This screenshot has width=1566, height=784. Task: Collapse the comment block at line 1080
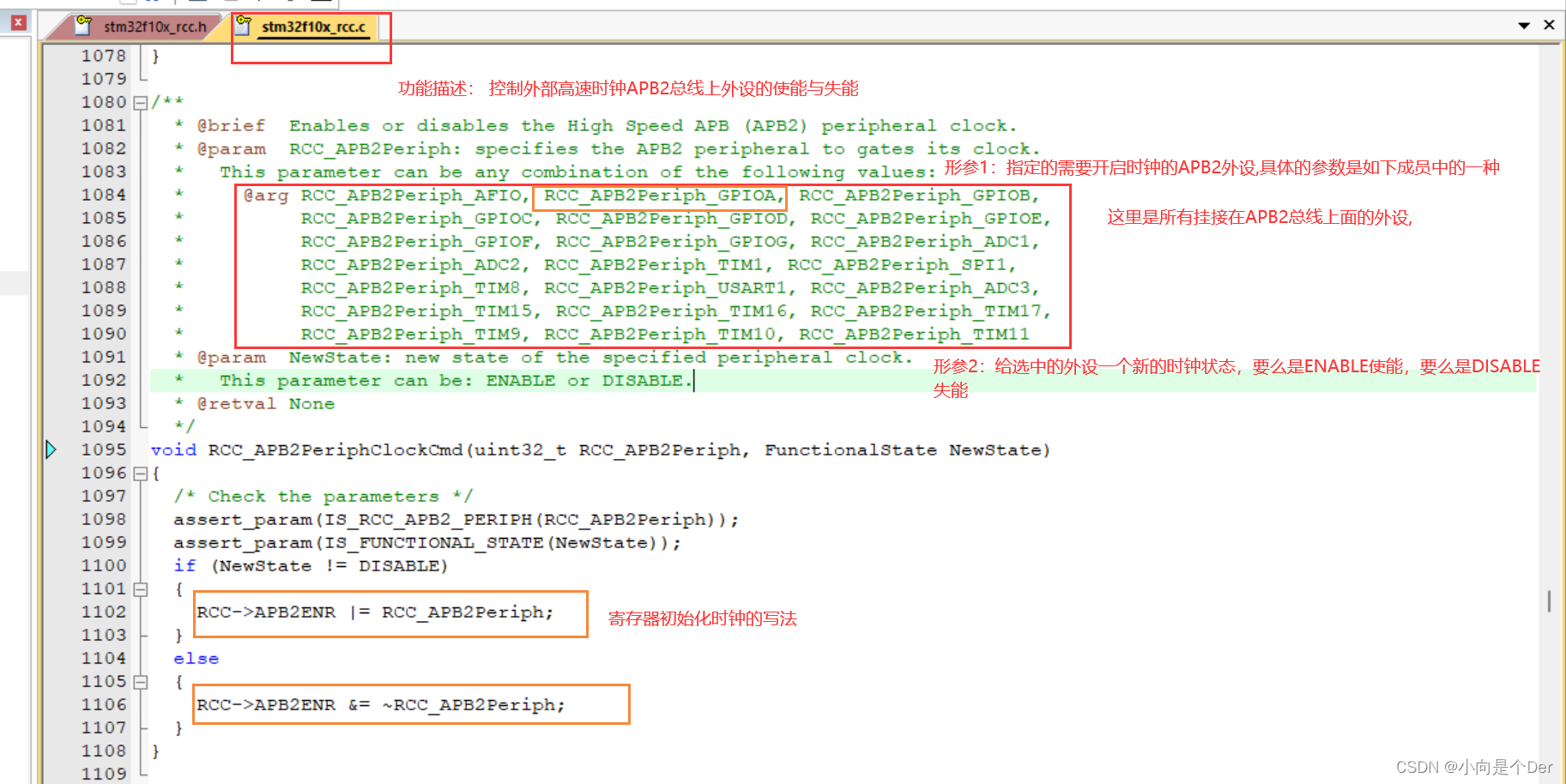pos(141,103)
